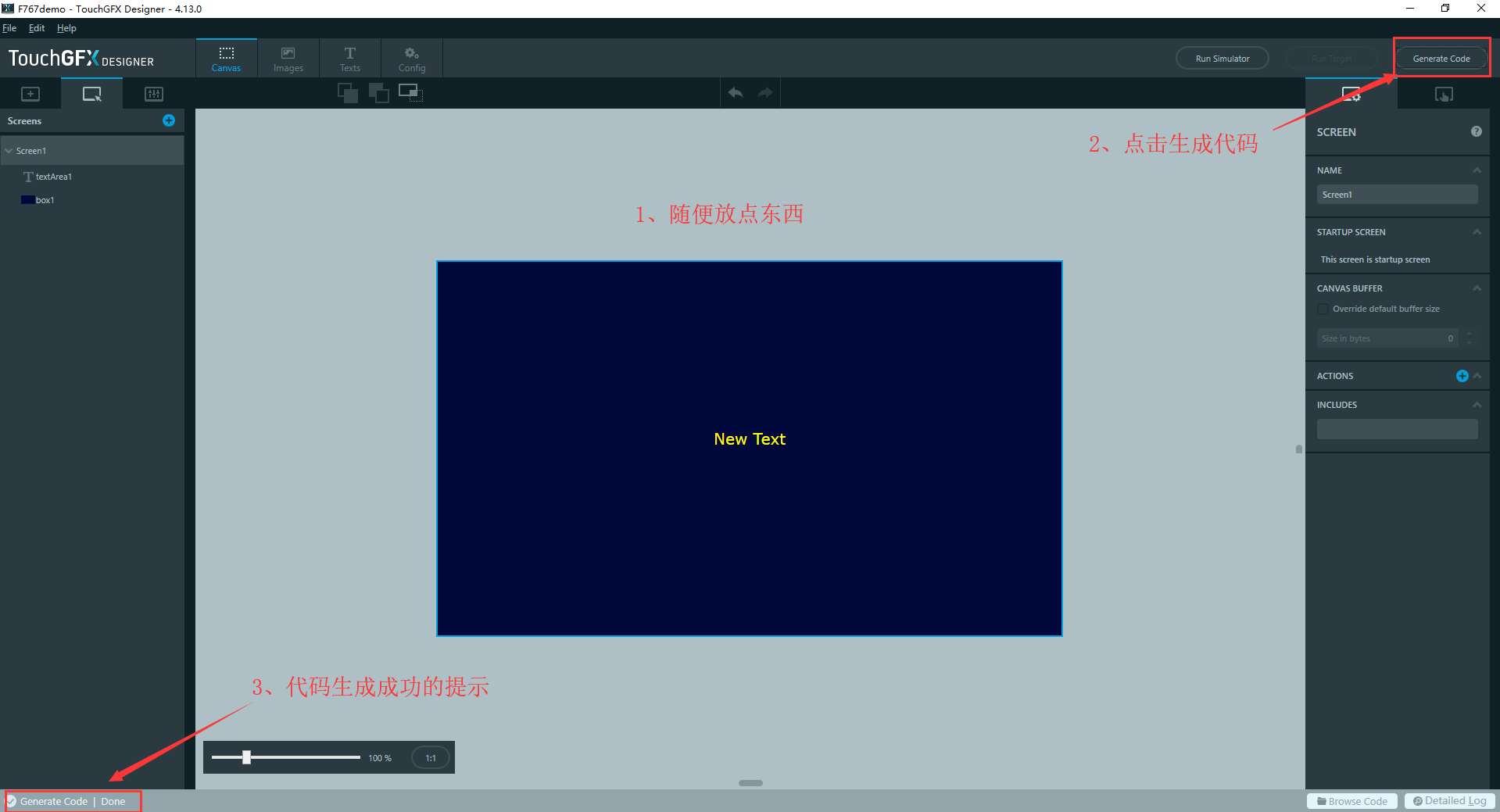Click the 1:1 zoom reset button

coord(431,758)
